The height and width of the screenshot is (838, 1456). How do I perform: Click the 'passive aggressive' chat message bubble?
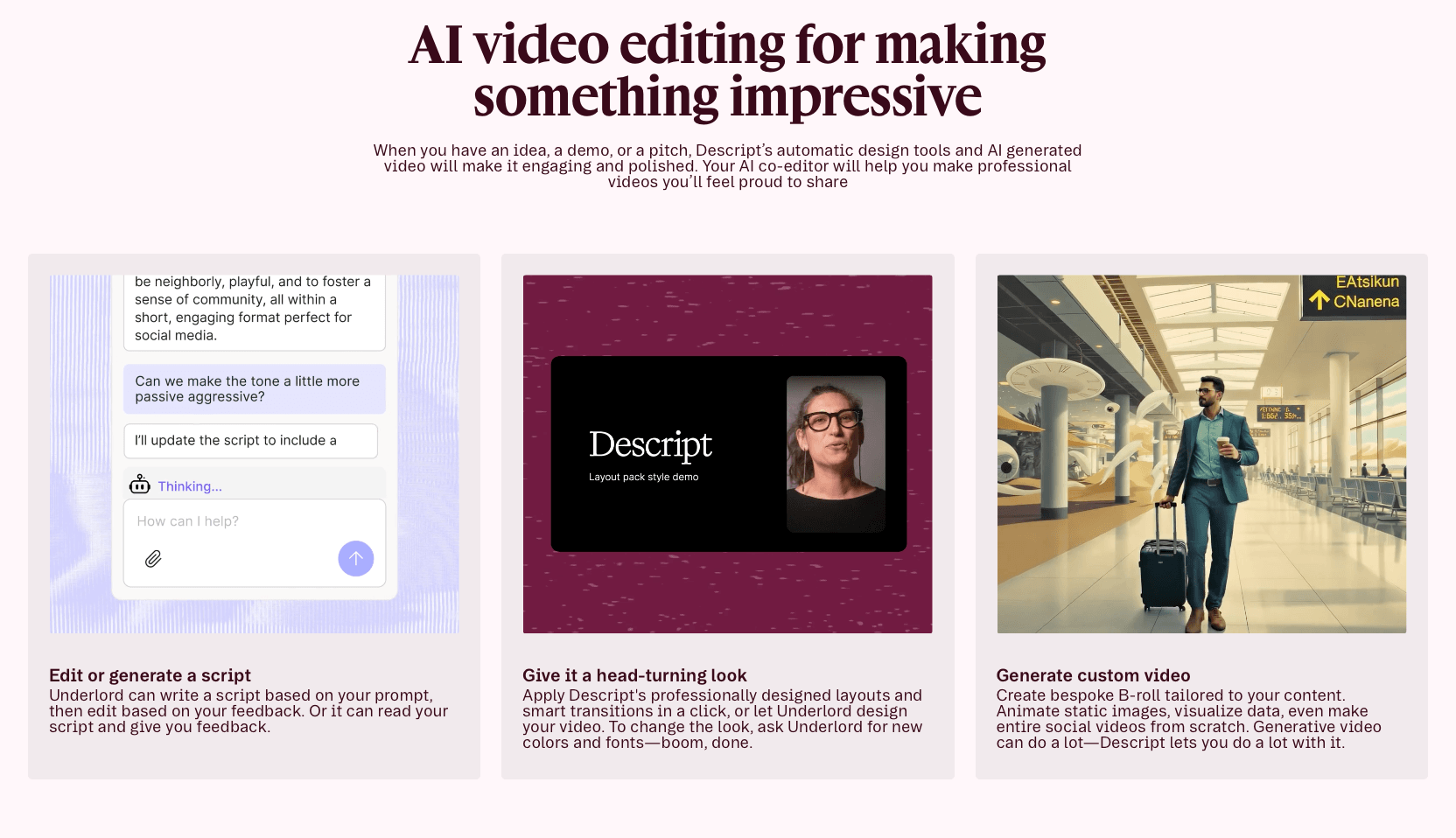click(254, 388)
